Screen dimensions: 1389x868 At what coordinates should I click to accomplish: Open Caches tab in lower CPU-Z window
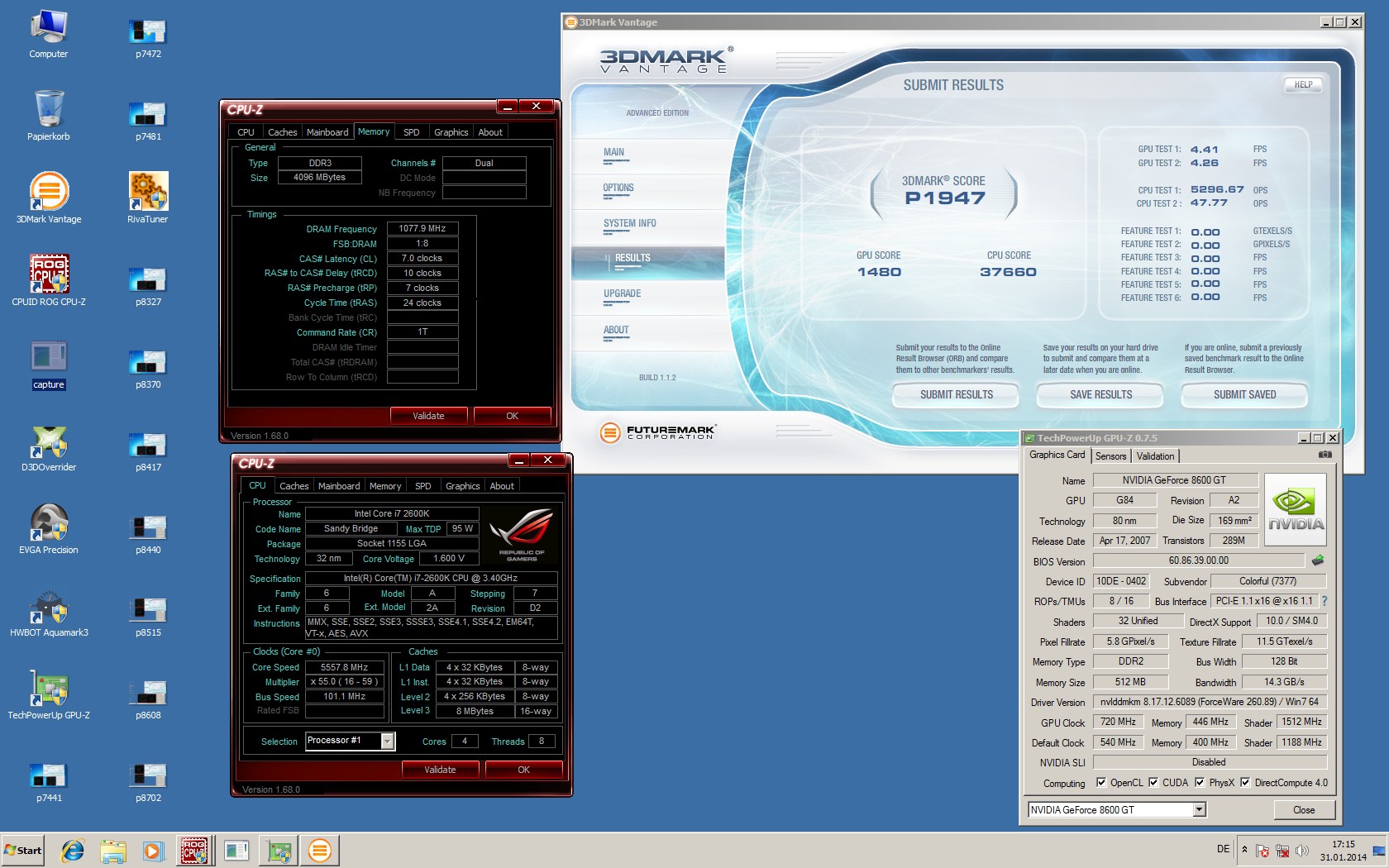pyautogui.click(x=294, y=486)
